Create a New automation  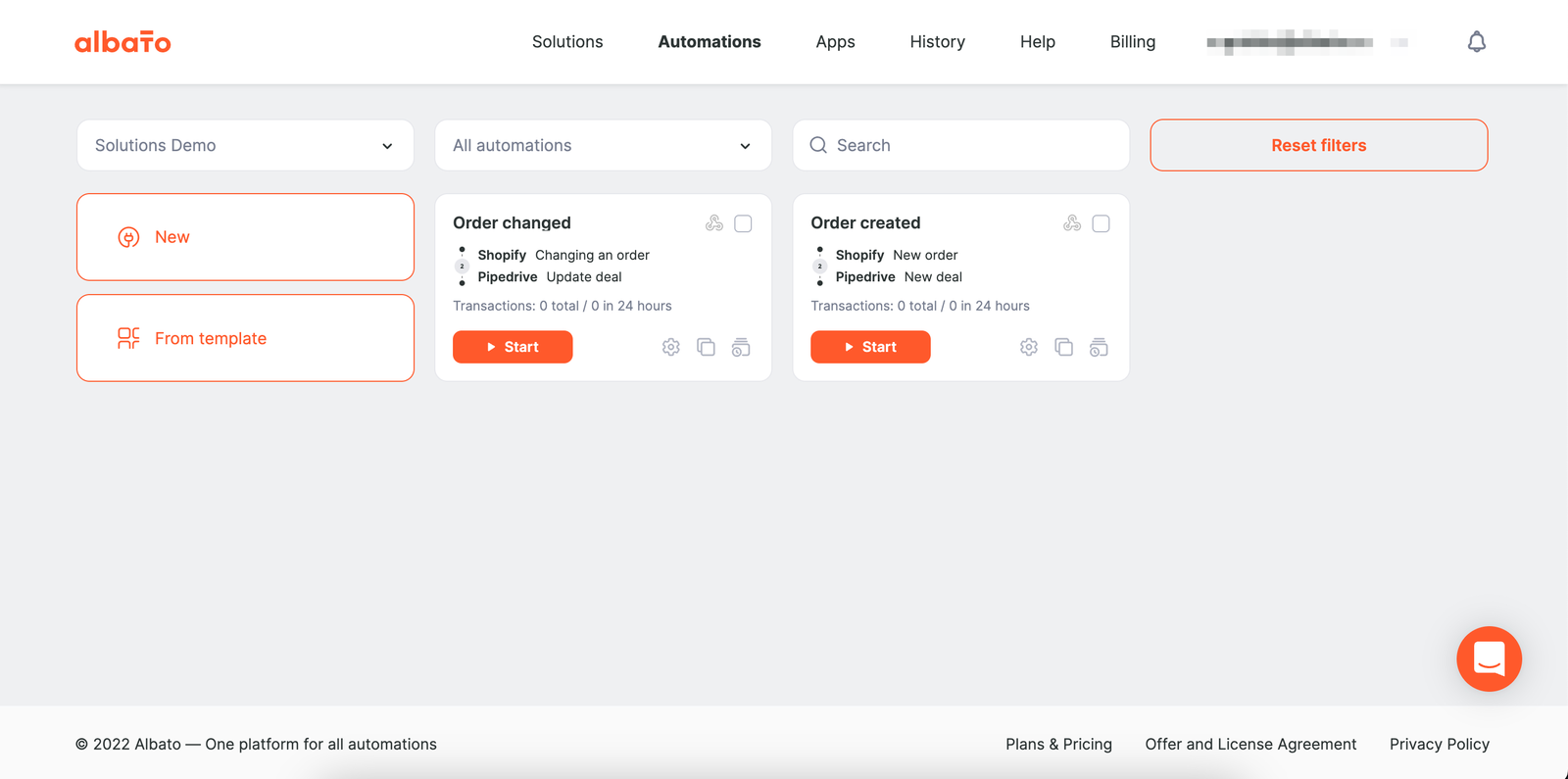pos(245,237)
